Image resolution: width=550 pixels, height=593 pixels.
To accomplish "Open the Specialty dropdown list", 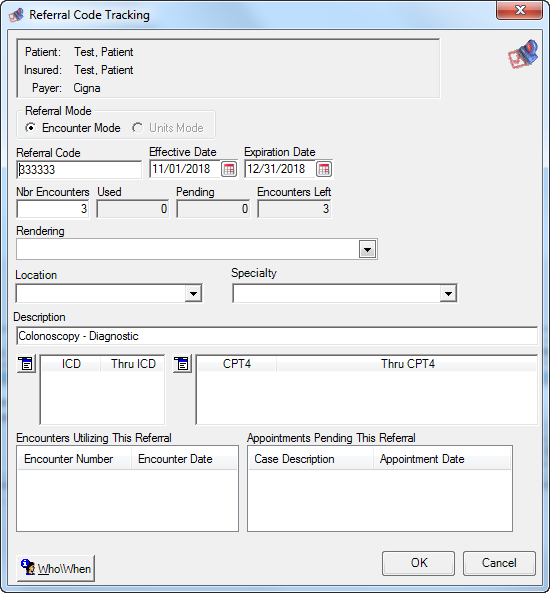I will [448, 293].
